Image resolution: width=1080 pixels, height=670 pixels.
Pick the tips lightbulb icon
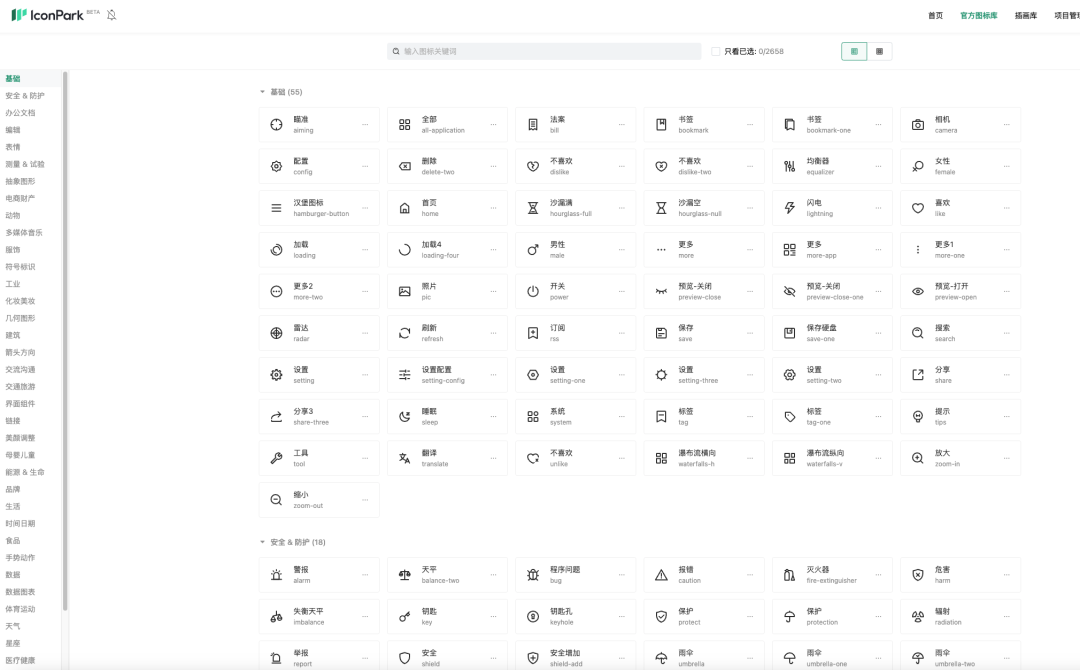(x=917, y=417)
